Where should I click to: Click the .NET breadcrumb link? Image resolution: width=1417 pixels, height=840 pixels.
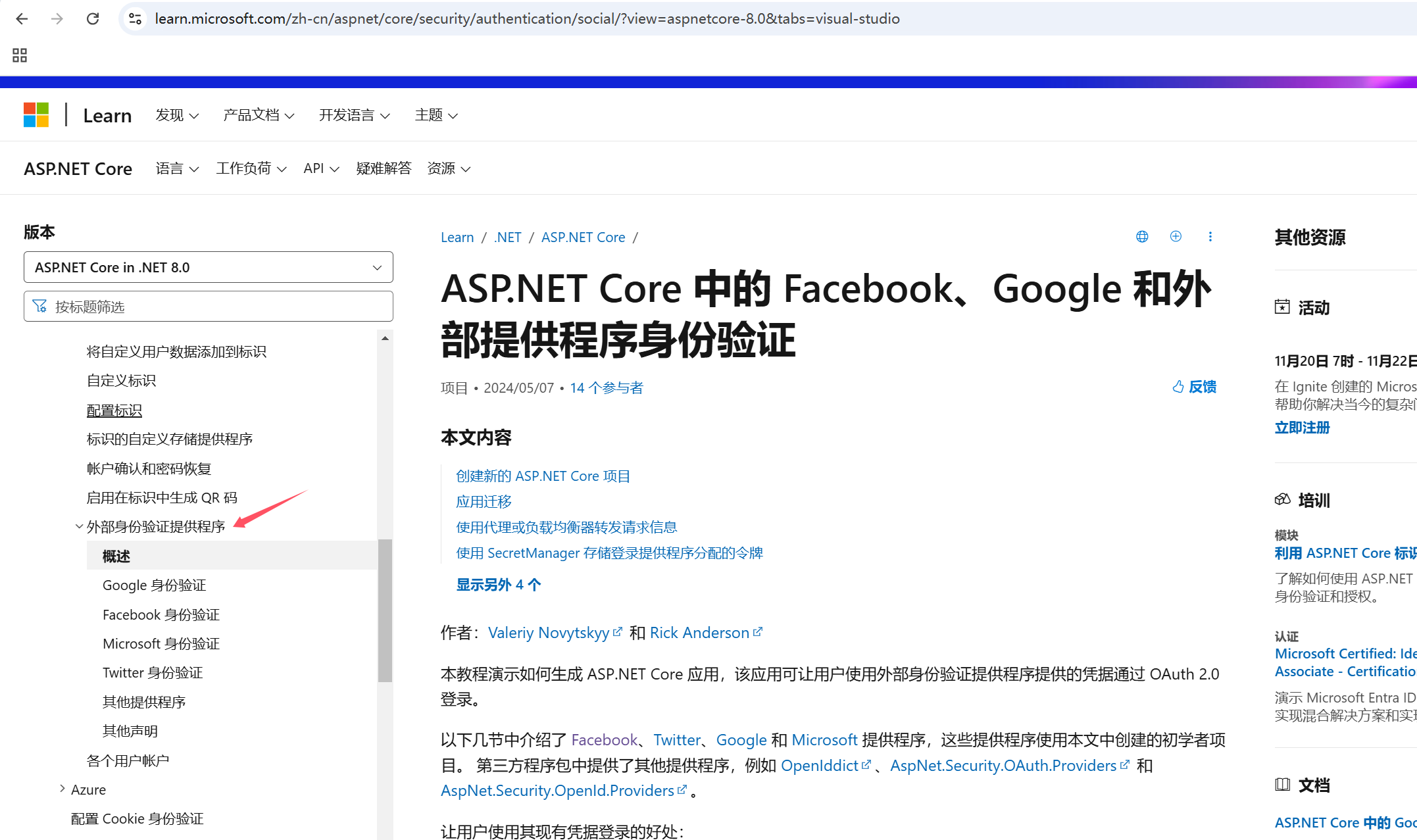click(508, 237)
